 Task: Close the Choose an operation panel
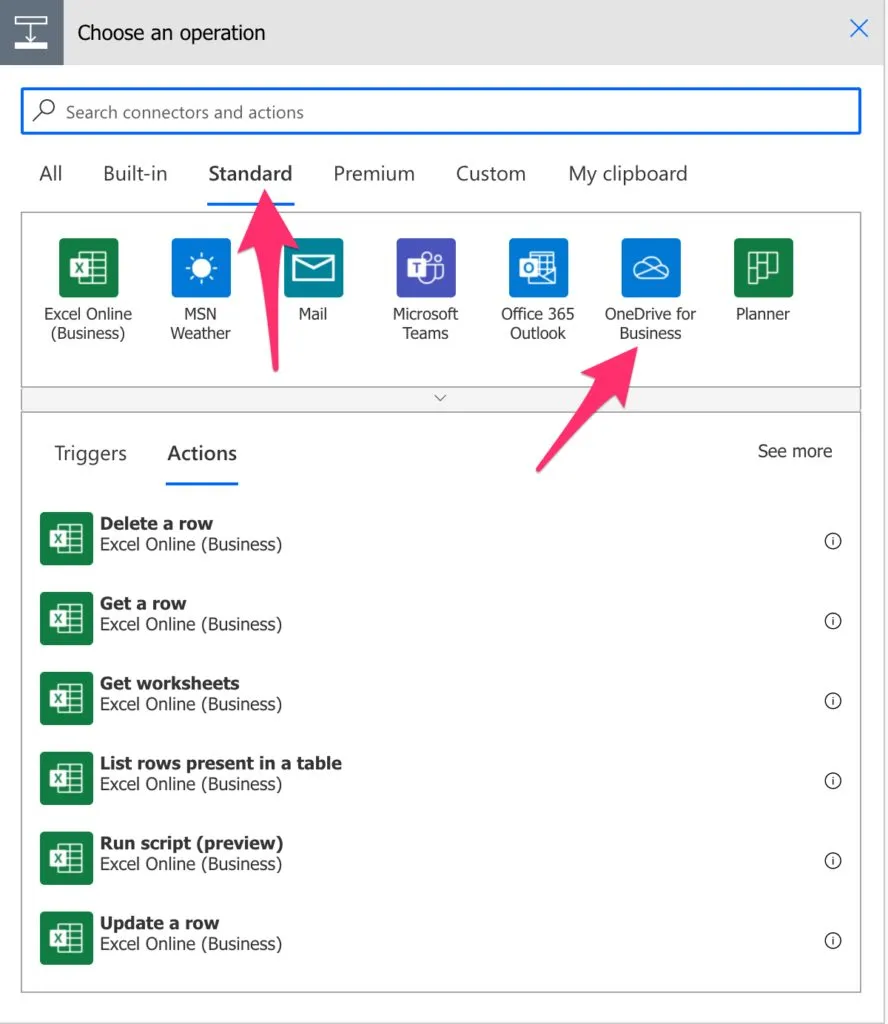858,29
